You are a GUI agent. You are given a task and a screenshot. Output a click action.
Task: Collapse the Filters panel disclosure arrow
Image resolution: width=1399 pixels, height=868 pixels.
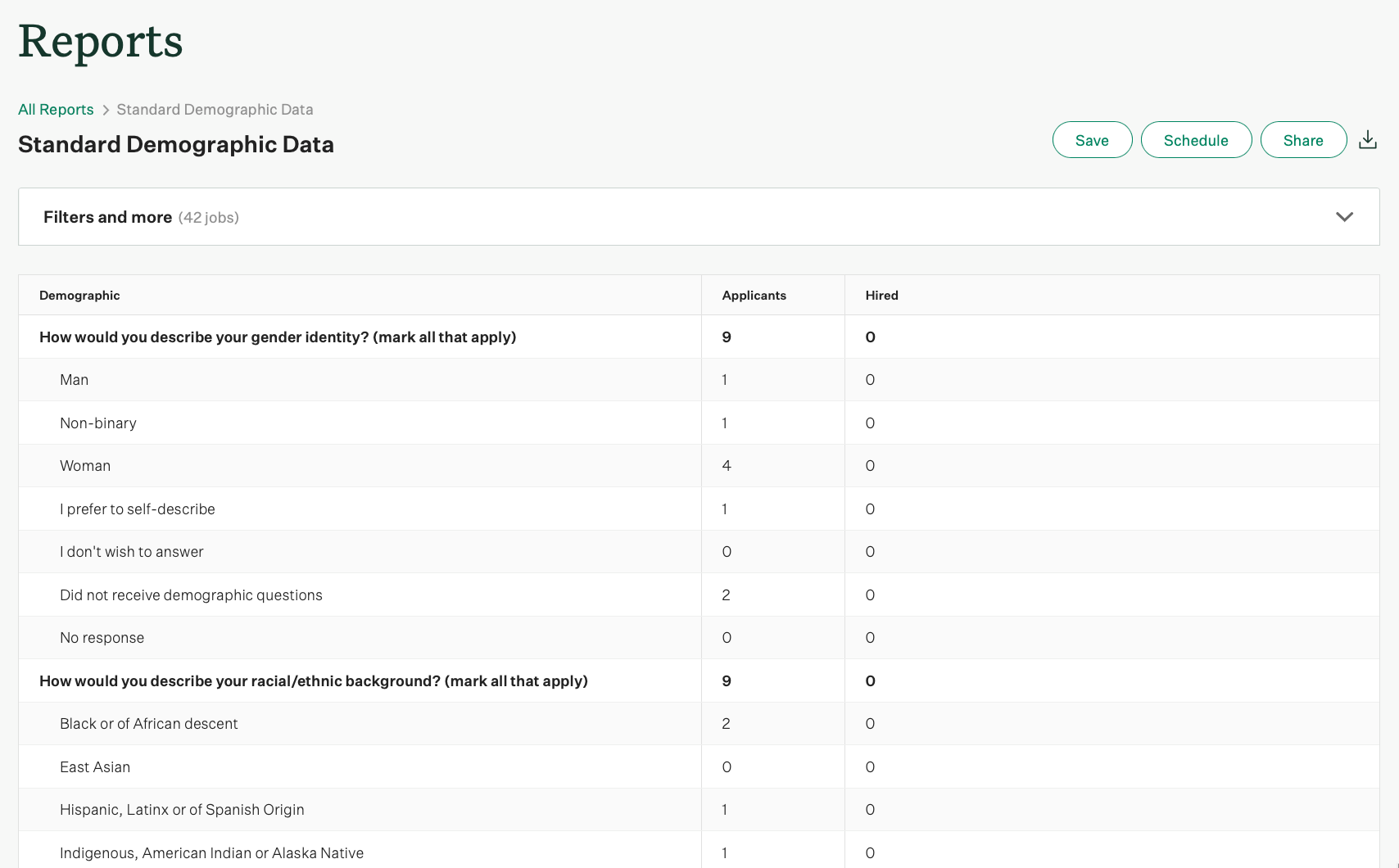(1344, 217)
